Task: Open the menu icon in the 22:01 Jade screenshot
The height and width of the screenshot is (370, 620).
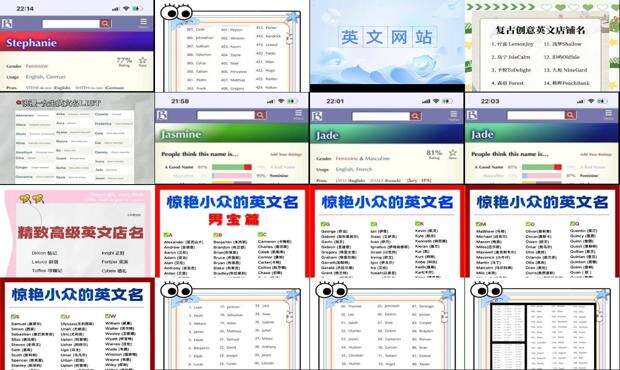Action: click(453, 115)
